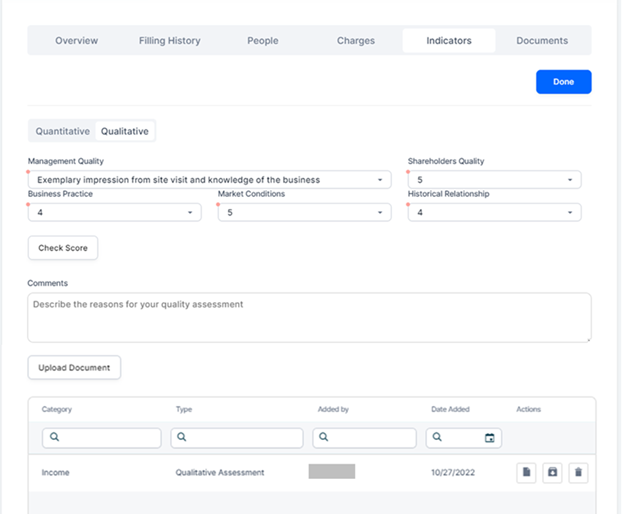Click into the Comments text area

(309, 317)
